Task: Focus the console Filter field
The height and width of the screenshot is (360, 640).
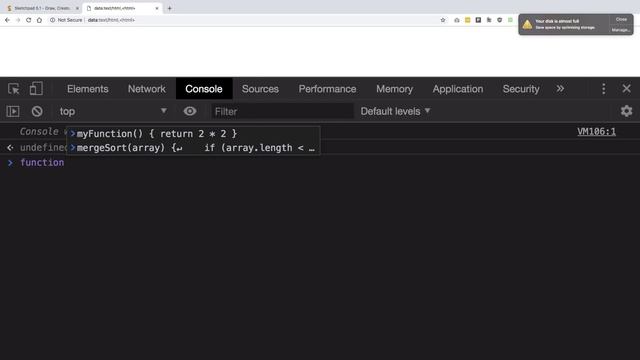Action: click(x=282, y=111)
